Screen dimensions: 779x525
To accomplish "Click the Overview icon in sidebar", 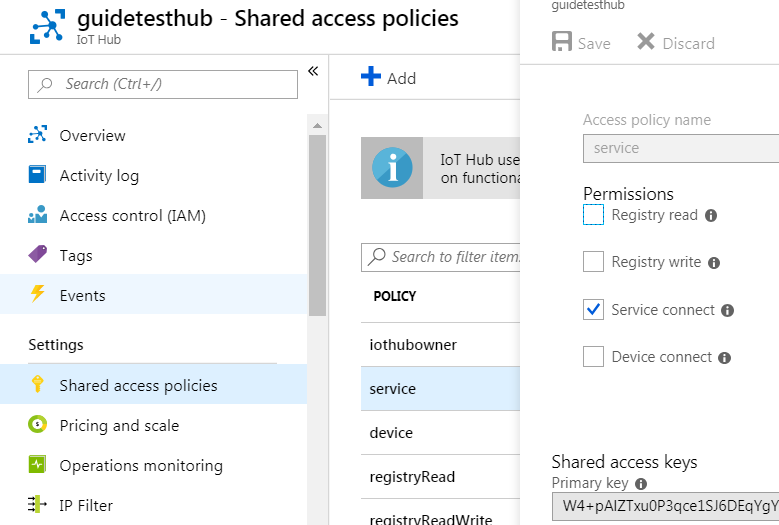I will tap(38, 135).
